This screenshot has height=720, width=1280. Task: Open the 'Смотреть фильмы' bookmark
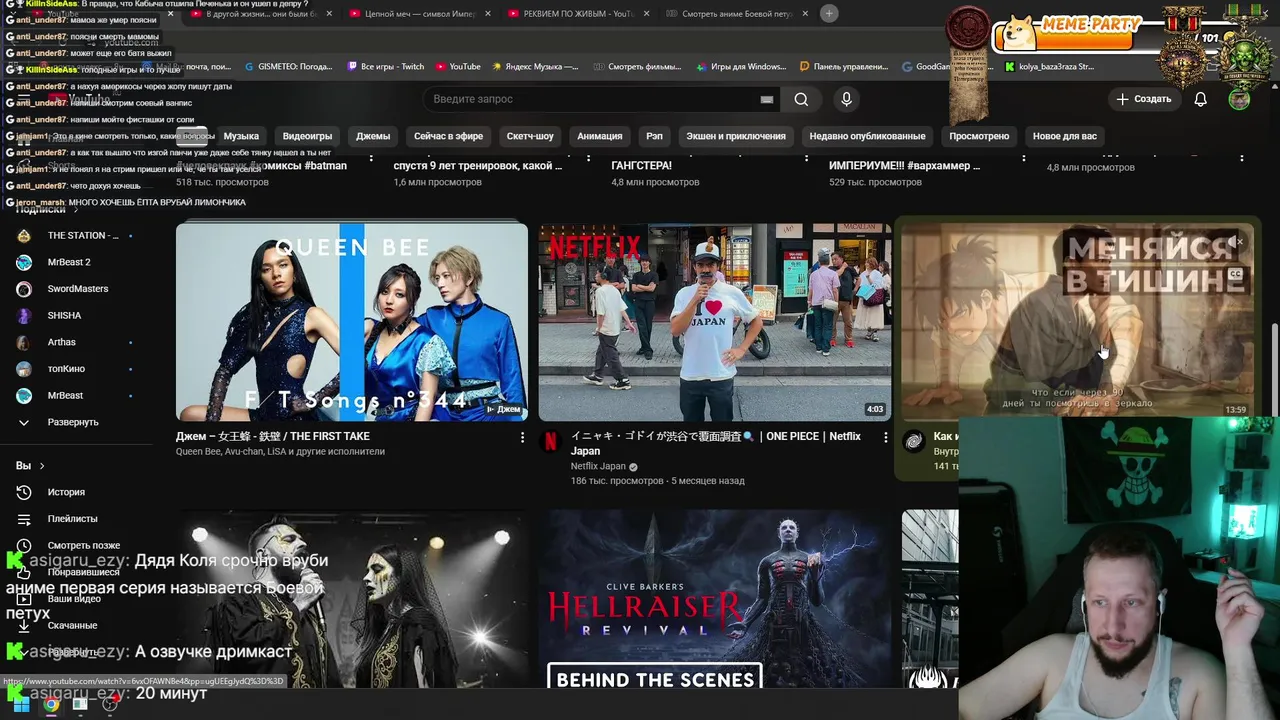(637, 67)
